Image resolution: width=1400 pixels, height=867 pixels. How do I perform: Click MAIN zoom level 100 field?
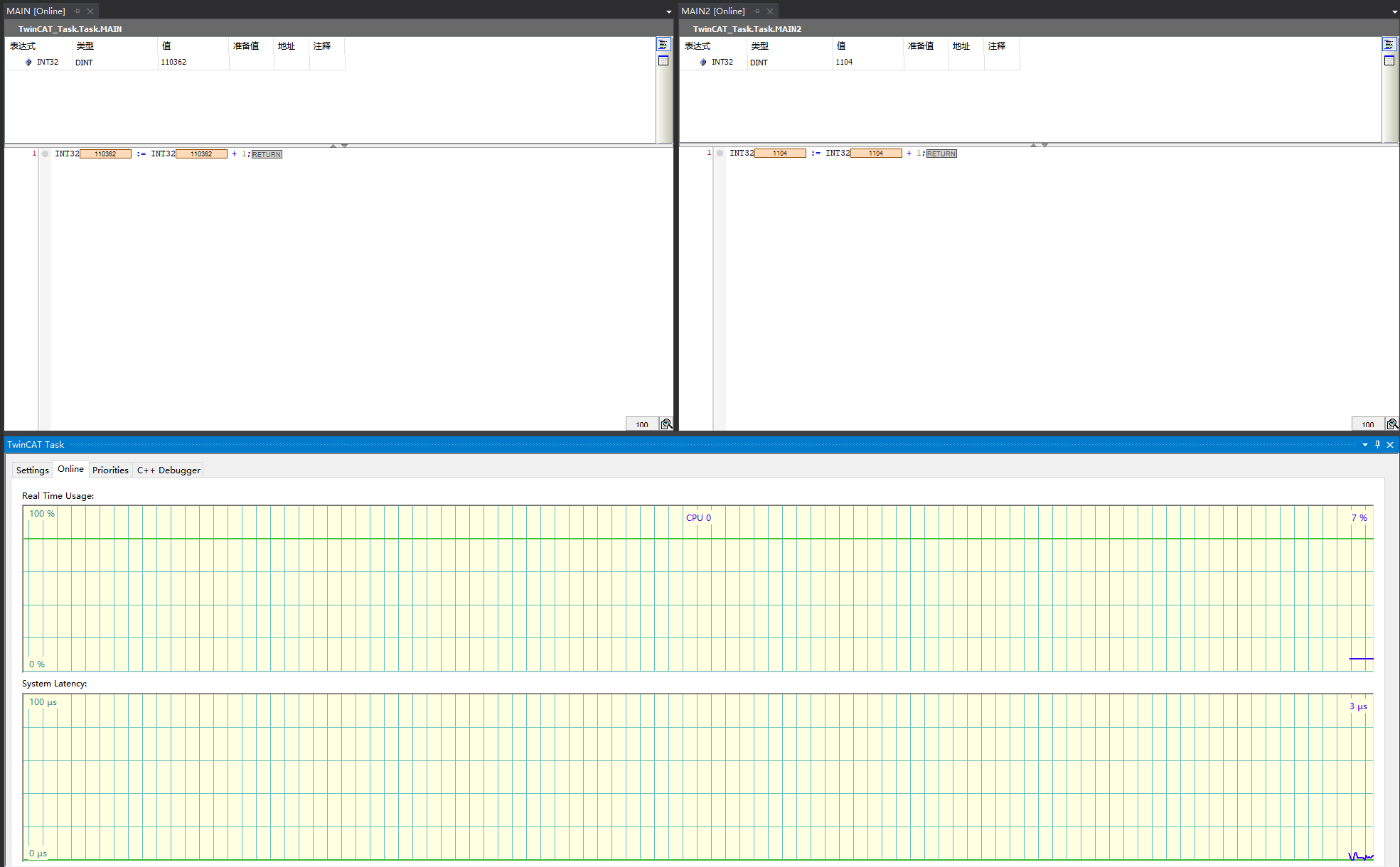click(642, 424)
